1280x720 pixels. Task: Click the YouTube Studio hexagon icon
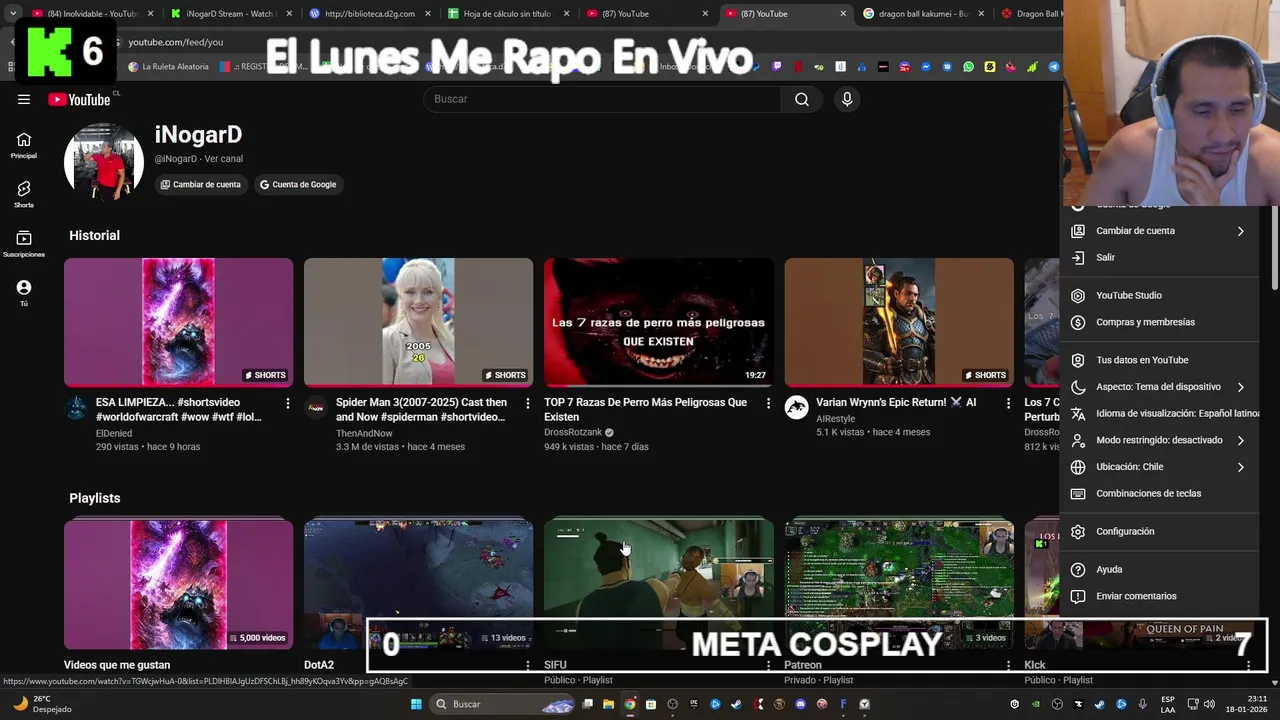click(1078, 296)
